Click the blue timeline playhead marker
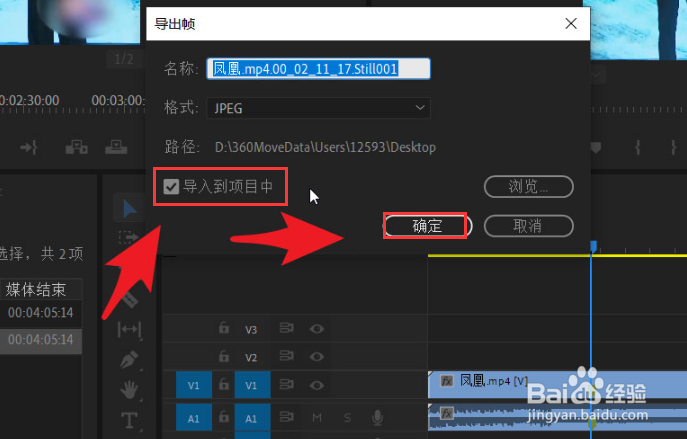The width and height of the screenshot is (687, 439). [x=593, y=246]
